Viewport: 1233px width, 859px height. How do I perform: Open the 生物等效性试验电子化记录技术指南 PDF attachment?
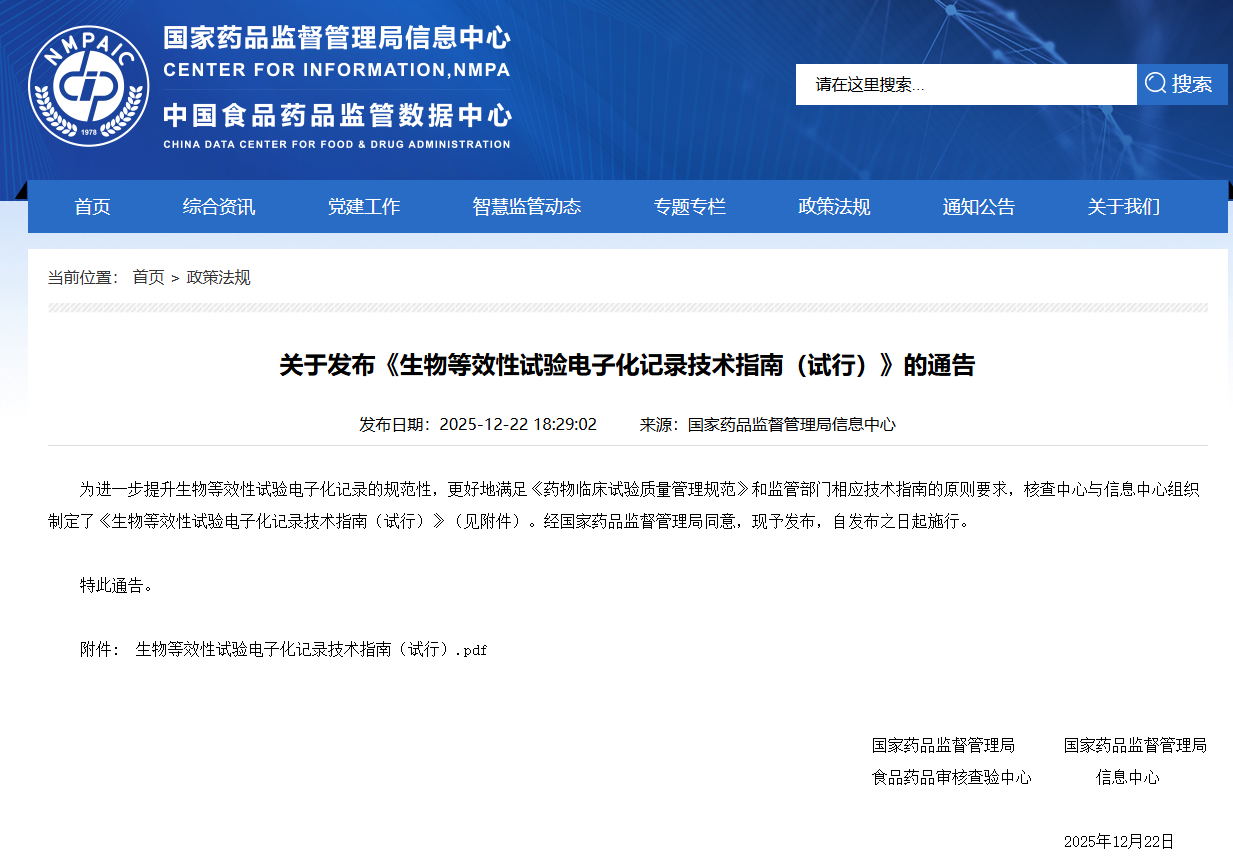pyautogui.click(x=311, y=649)
